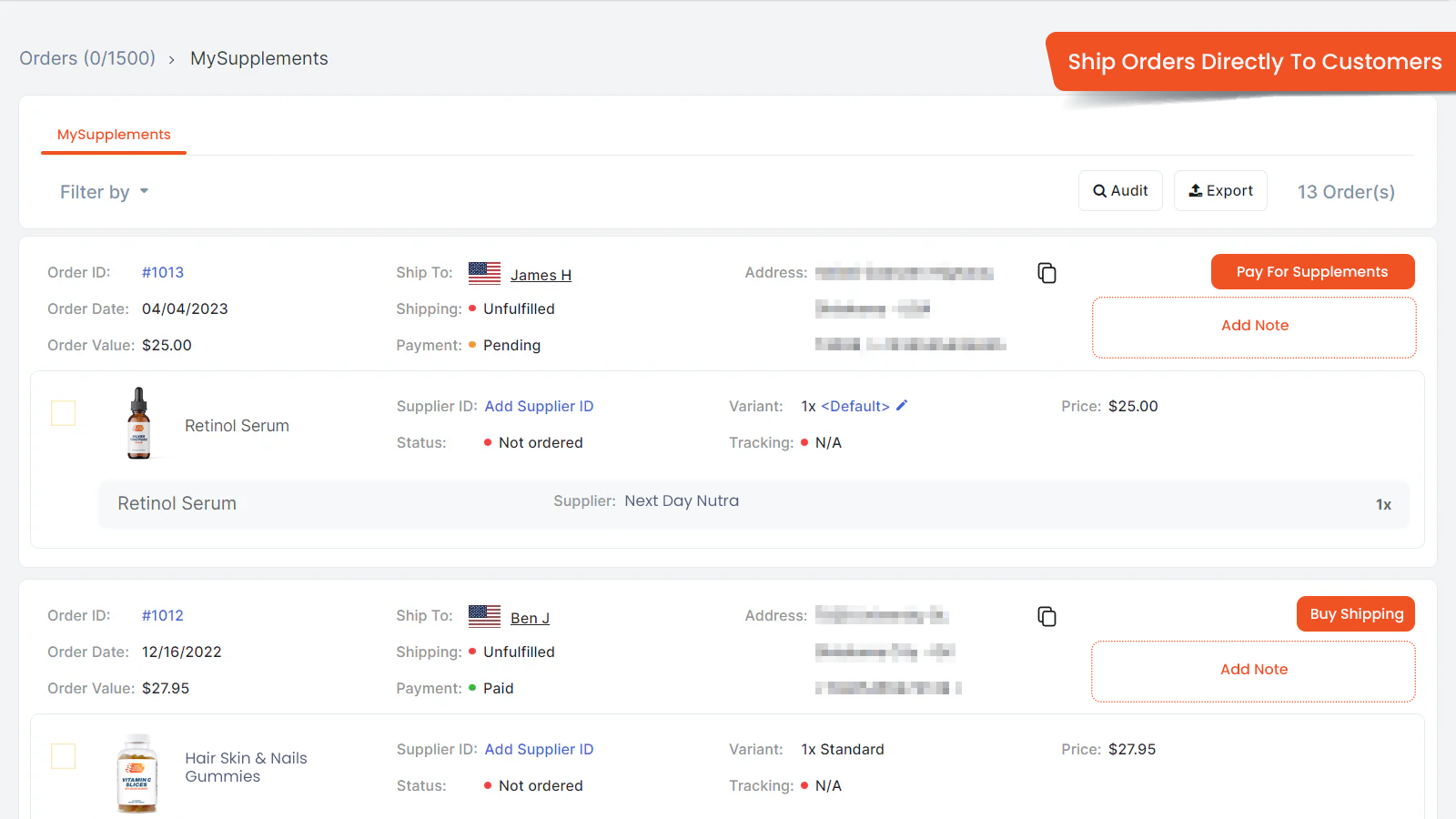The height and width of the screenshot is (819, 1456).
Task: Add Note to order #1013
Action: (1254, 327)
